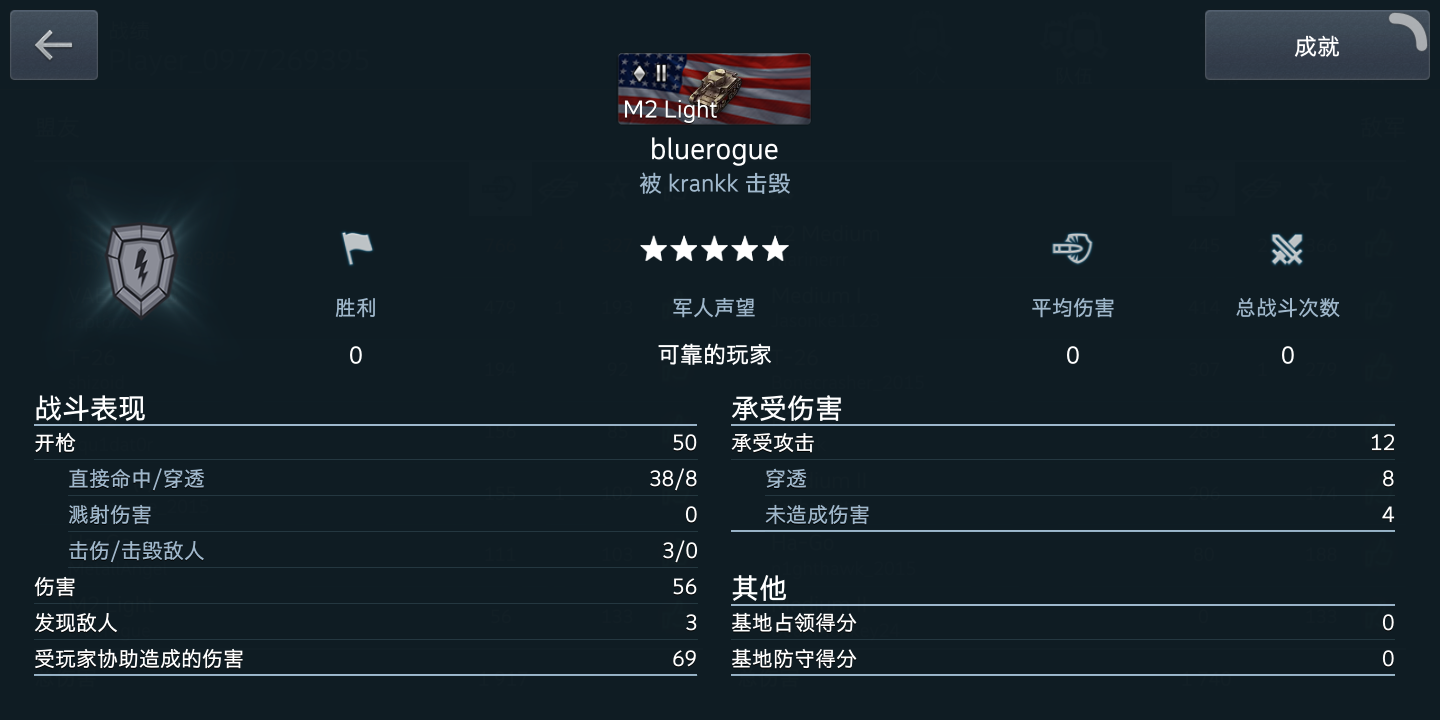Click the 可靠的玩家 reputation label
The image size is (1440, 720).
[714, 355]
